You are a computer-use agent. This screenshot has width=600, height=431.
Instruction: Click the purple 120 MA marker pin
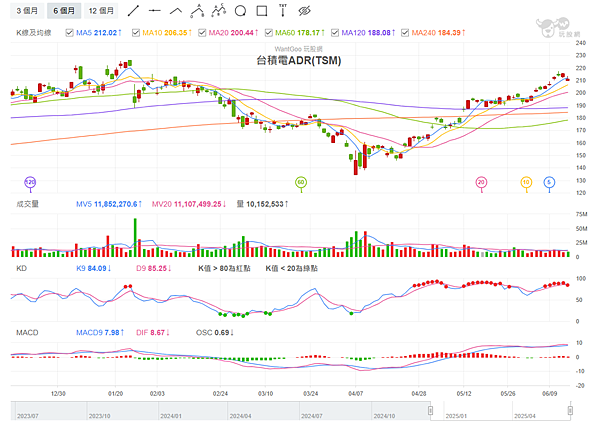tap(30, 183)
